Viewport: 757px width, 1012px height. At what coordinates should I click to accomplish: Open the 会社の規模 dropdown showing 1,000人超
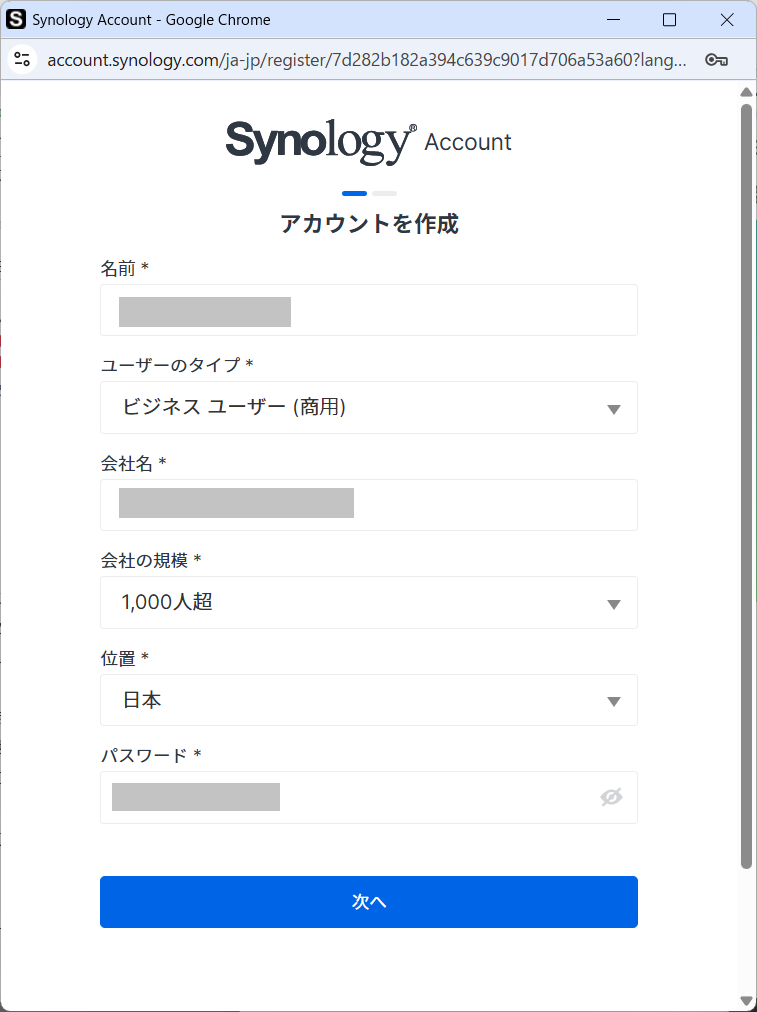pos(368,603)
